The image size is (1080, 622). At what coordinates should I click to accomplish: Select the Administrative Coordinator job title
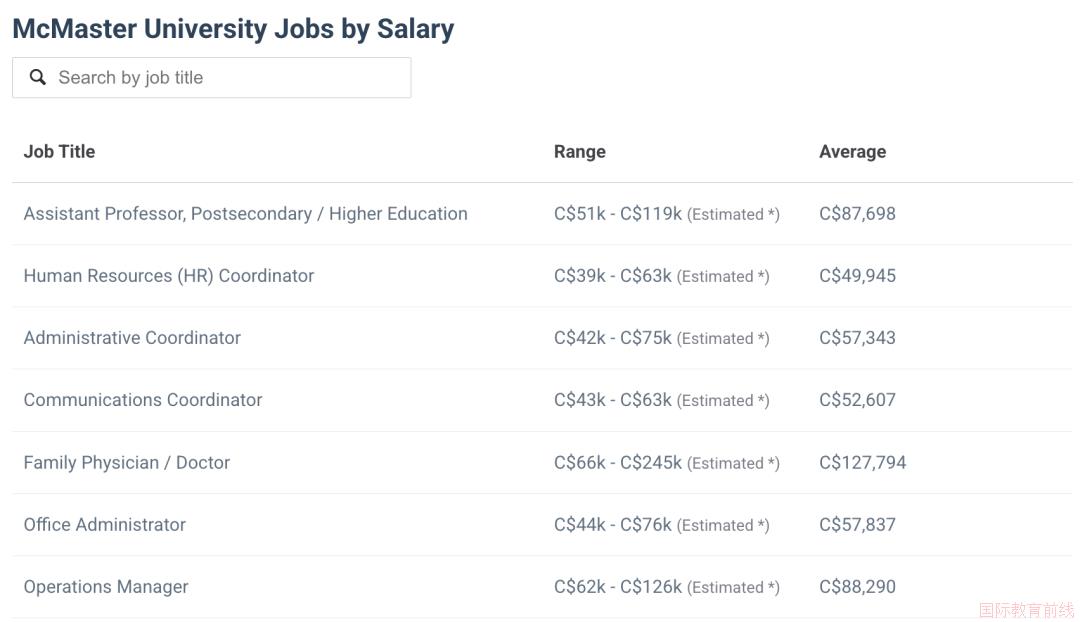tap(132, 338)
